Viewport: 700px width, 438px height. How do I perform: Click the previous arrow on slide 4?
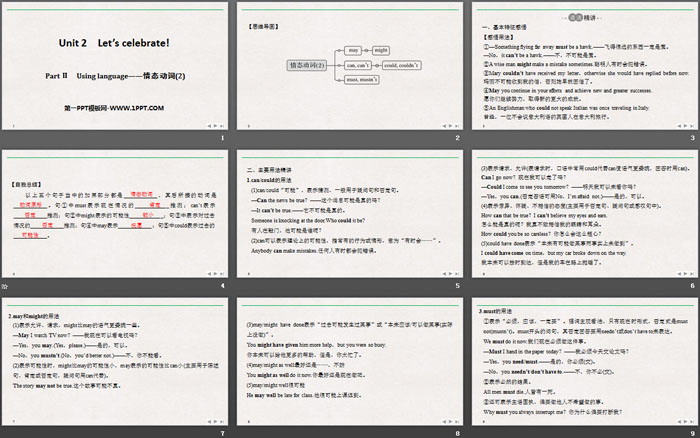[x=209, y=274]
